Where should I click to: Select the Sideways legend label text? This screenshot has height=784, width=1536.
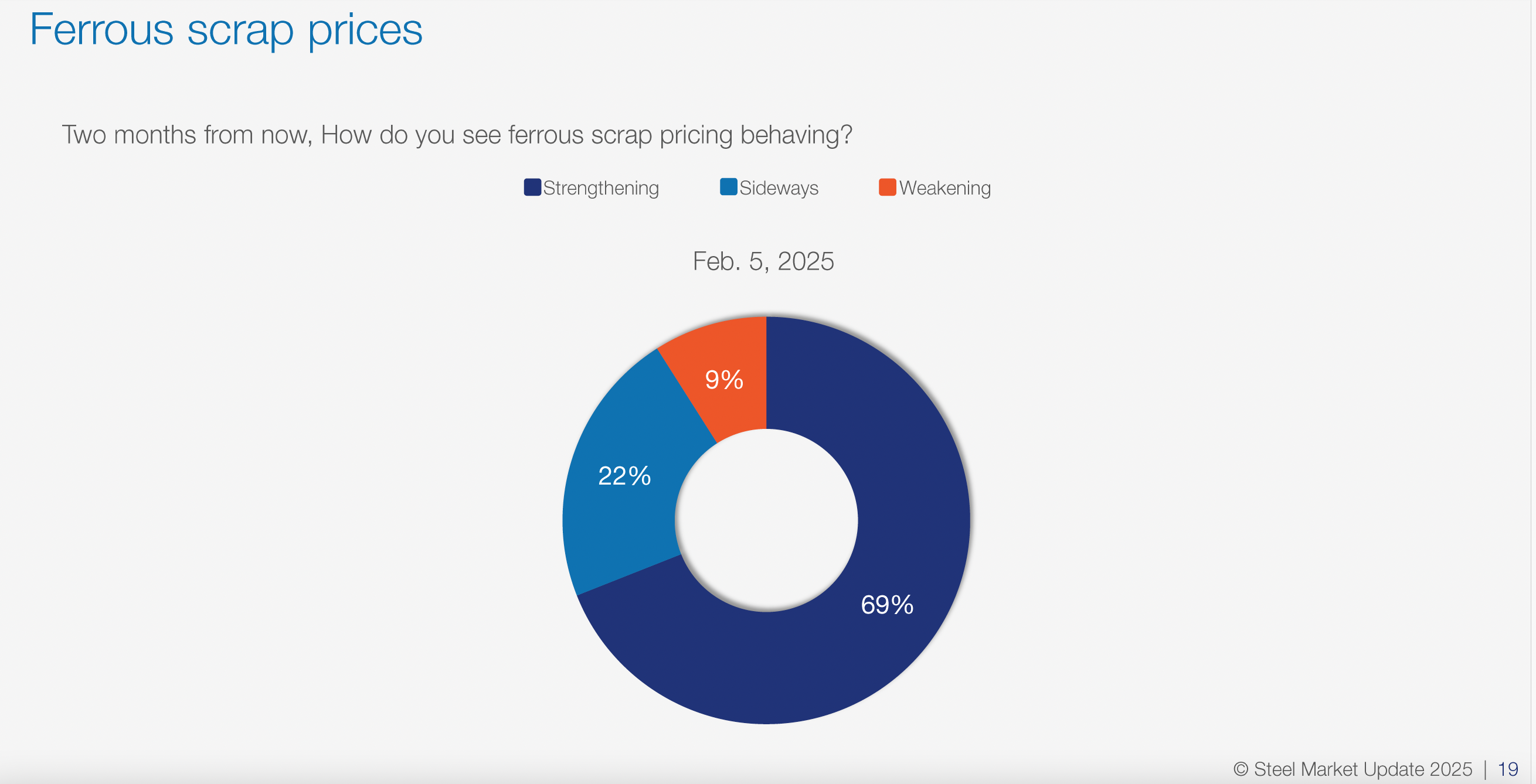779,188
